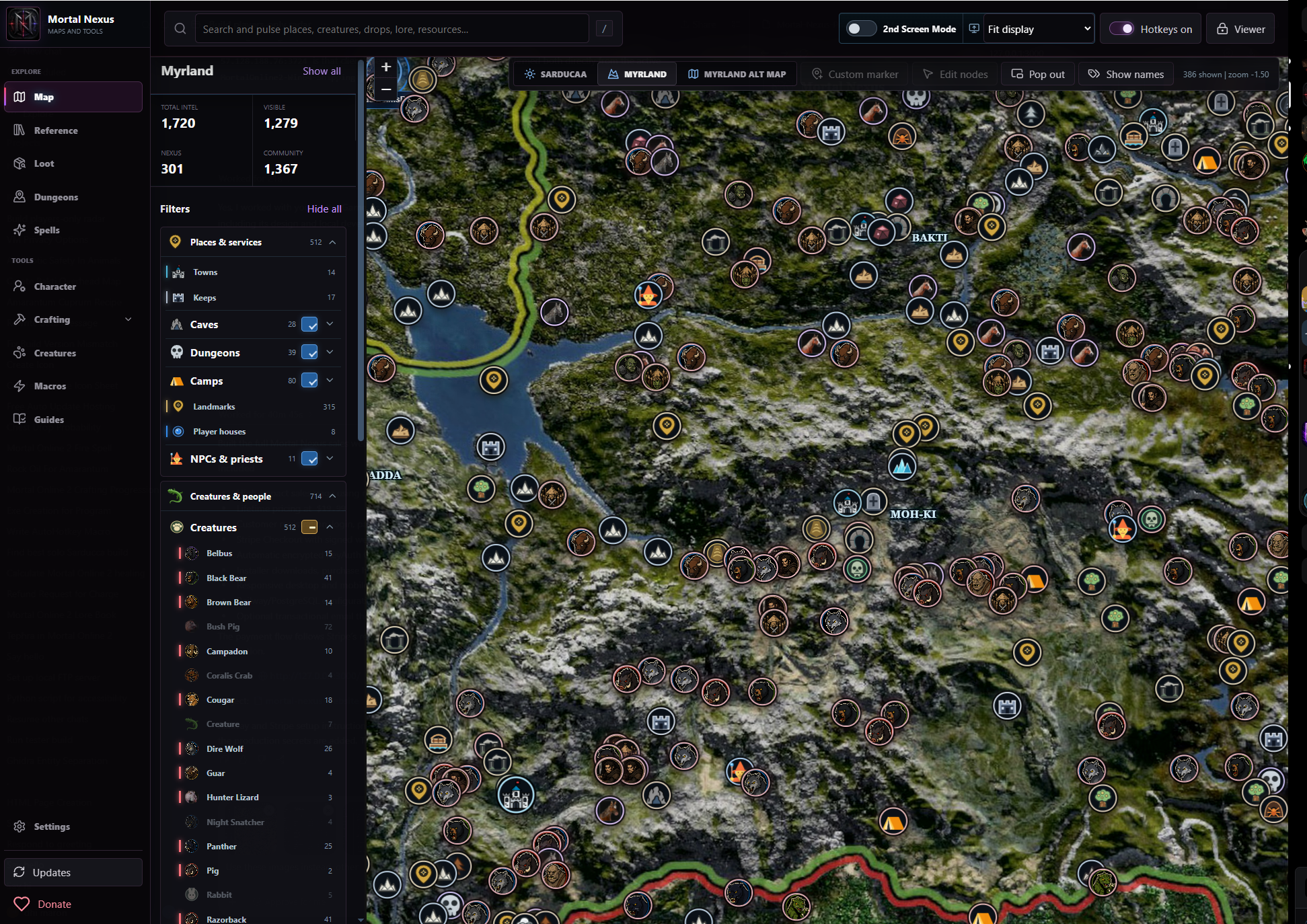Open the Fit display dropdown
Screen dimensions: 1307x924
tap(1039, 29)
